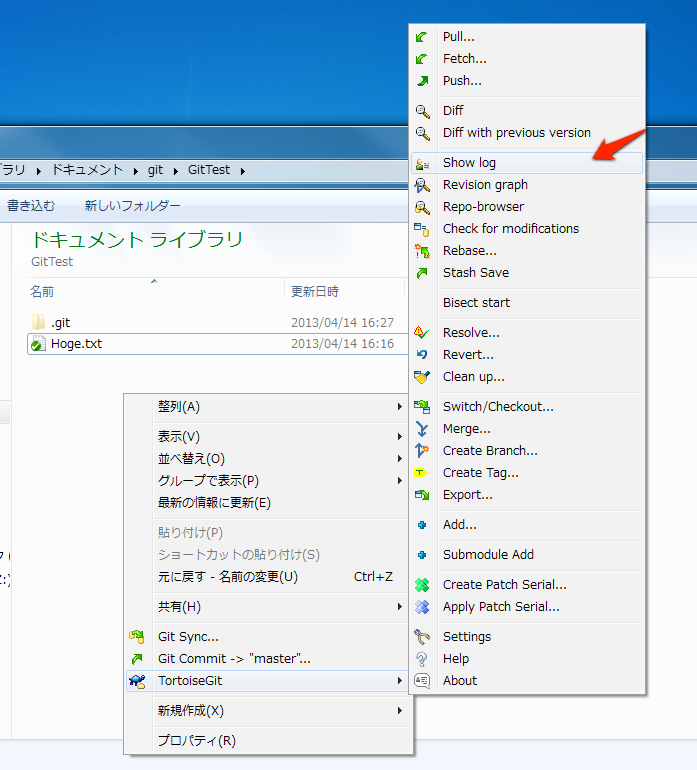
Task: Click the Resolve icon
Action: click(422, 333)
